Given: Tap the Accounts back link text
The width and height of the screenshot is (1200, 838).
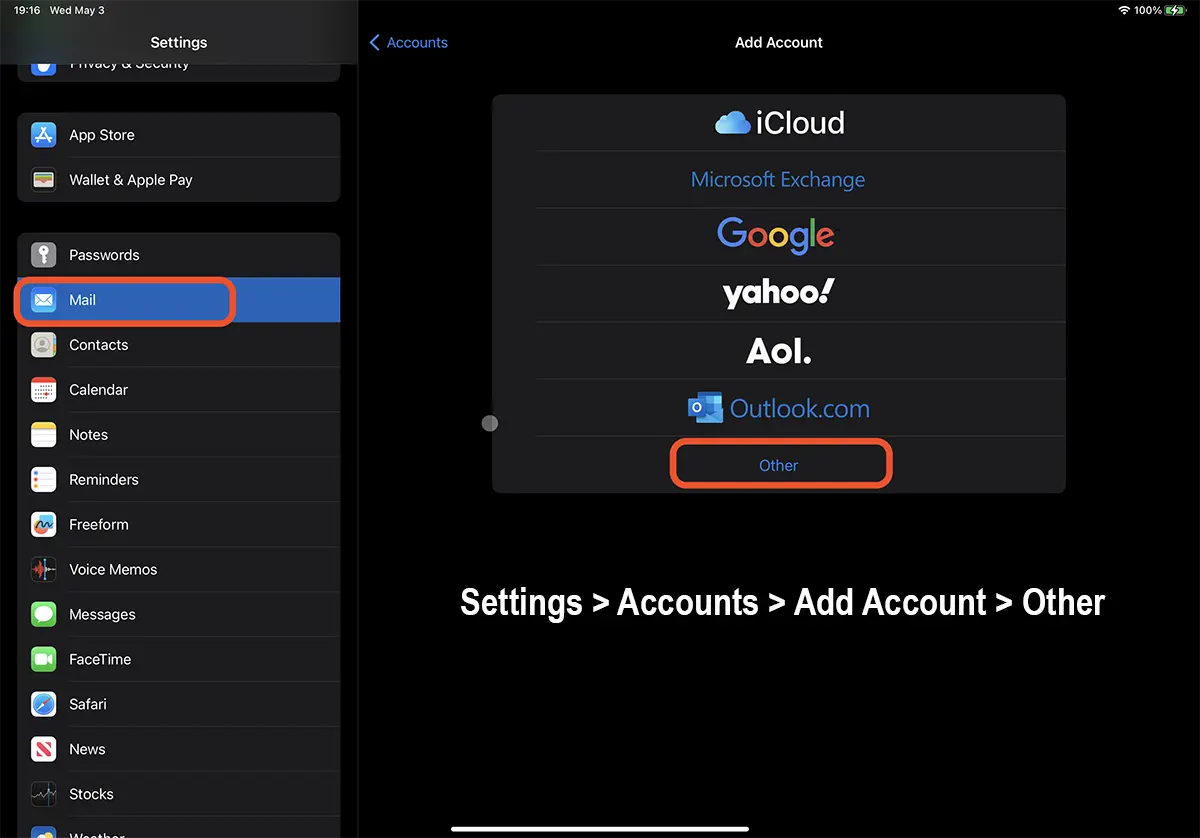Looking at the screenshot, I should (x=417, y=43).
